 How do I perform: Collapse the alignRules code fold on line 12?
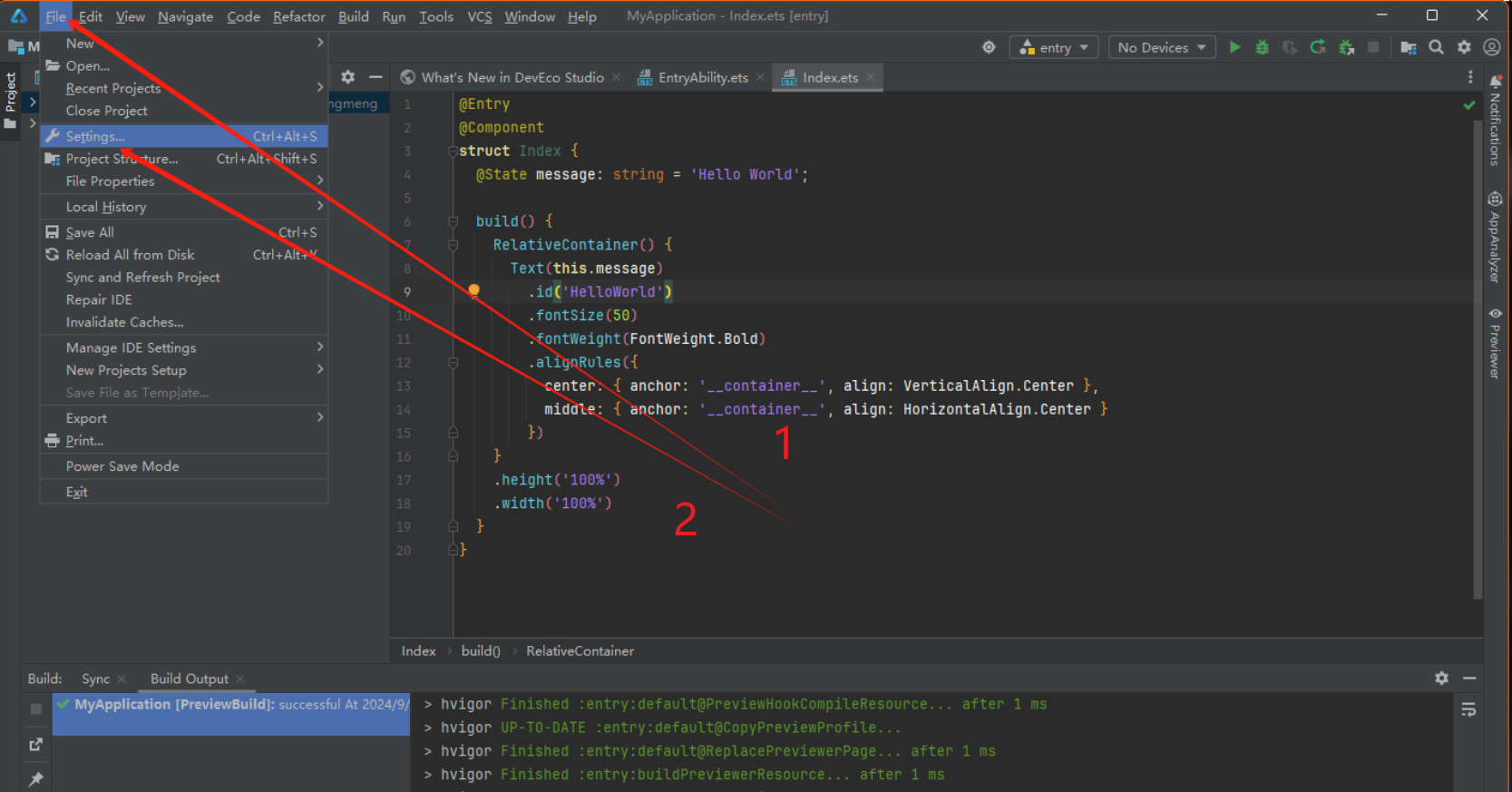[x=453, y=363]
